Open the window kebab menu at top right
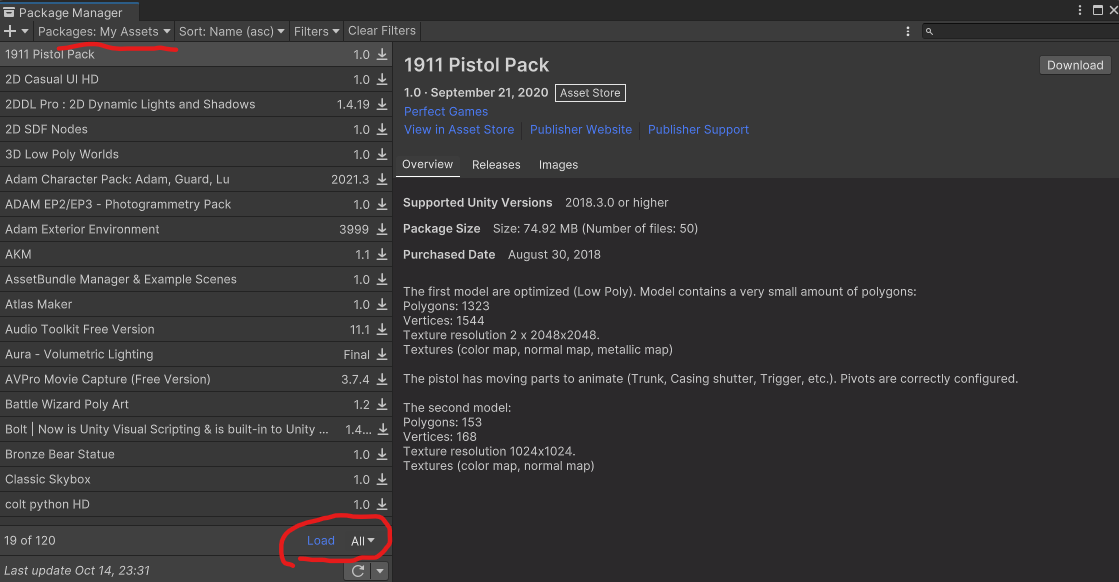Screen dimensions: 1119x582 click(1080, 10)
